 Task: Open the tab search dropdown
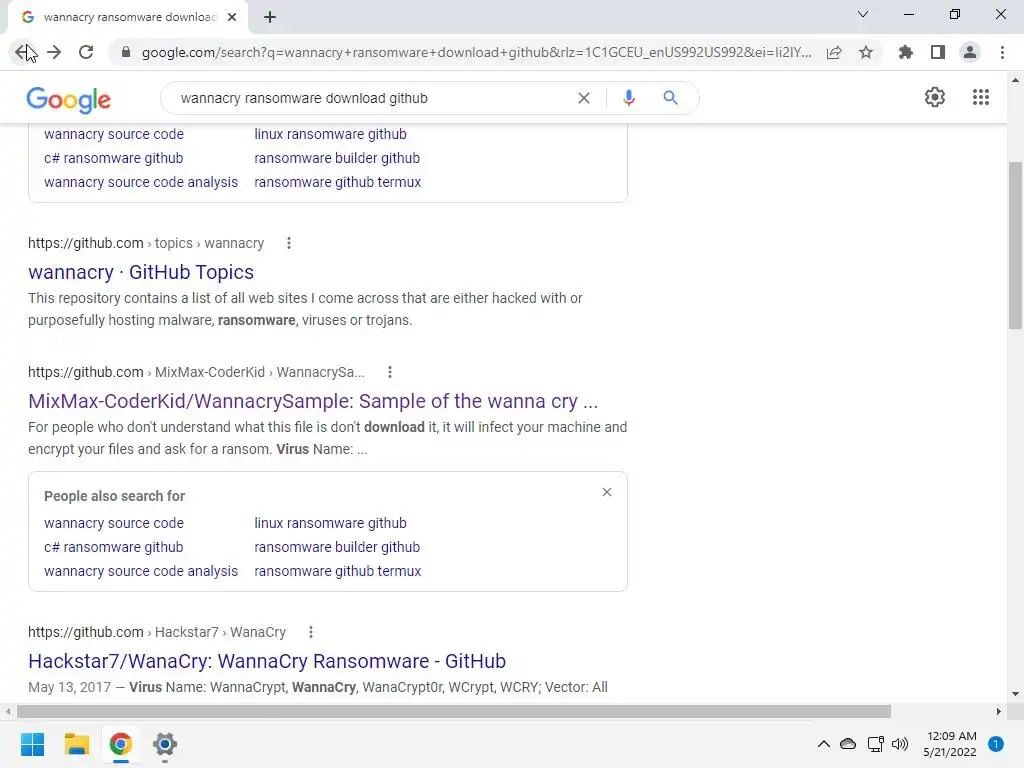(x=863, y=14)
